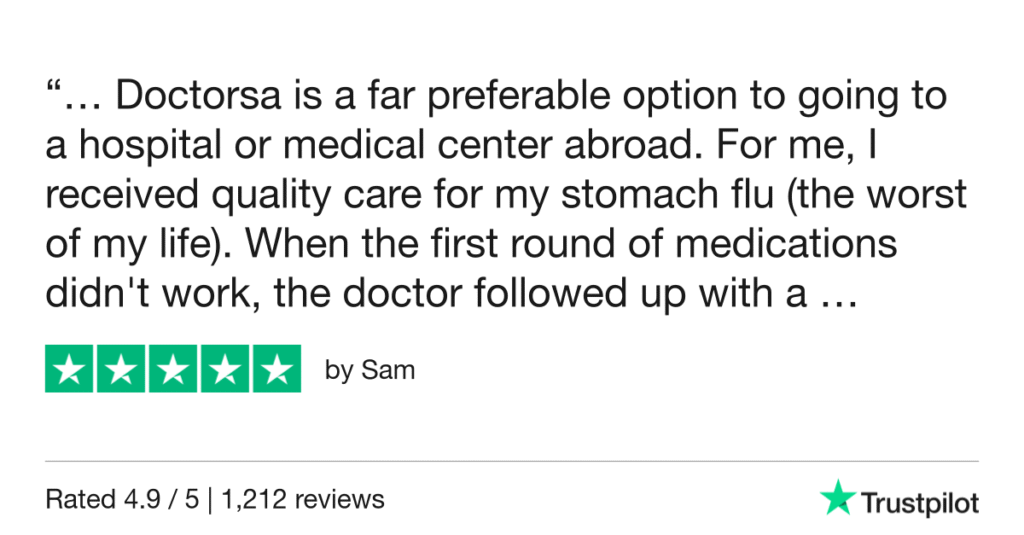Select the fifth green rating star

[x=276, y=369]
